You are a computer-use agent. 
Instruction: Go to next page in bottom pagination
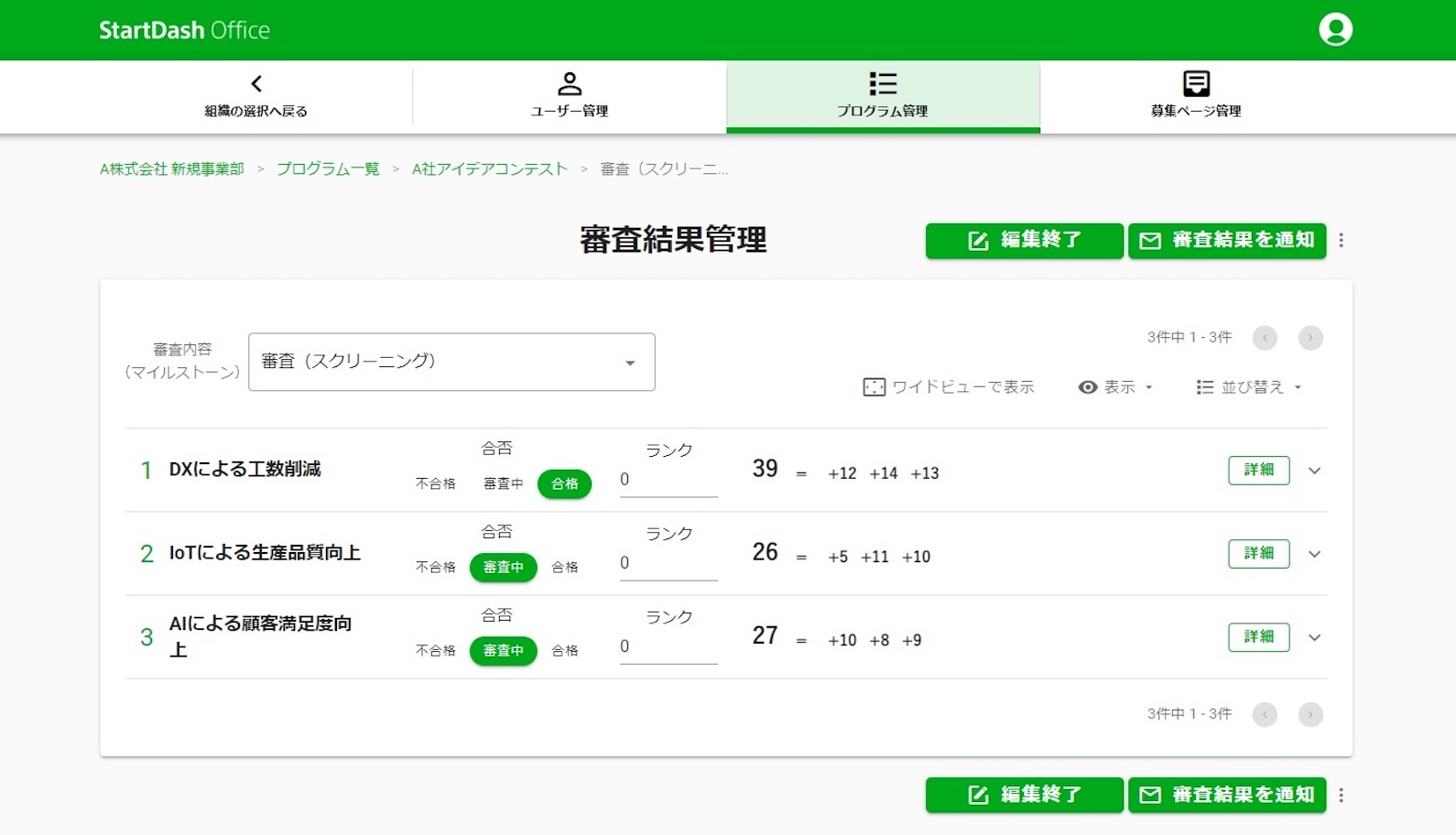pyautogui.click(x=1310, y=714)
